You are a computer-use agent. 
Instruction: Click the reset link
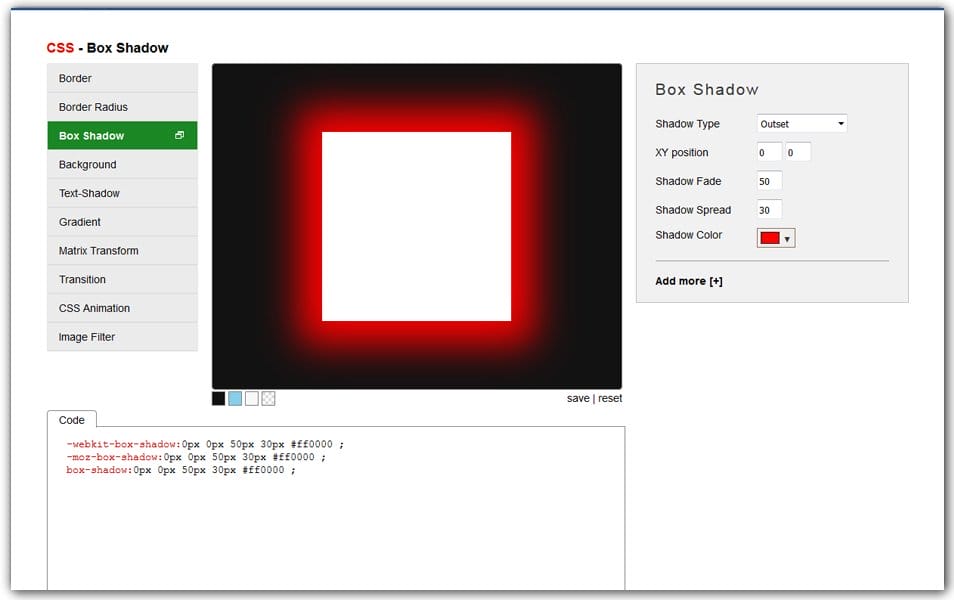click(611, 398)
